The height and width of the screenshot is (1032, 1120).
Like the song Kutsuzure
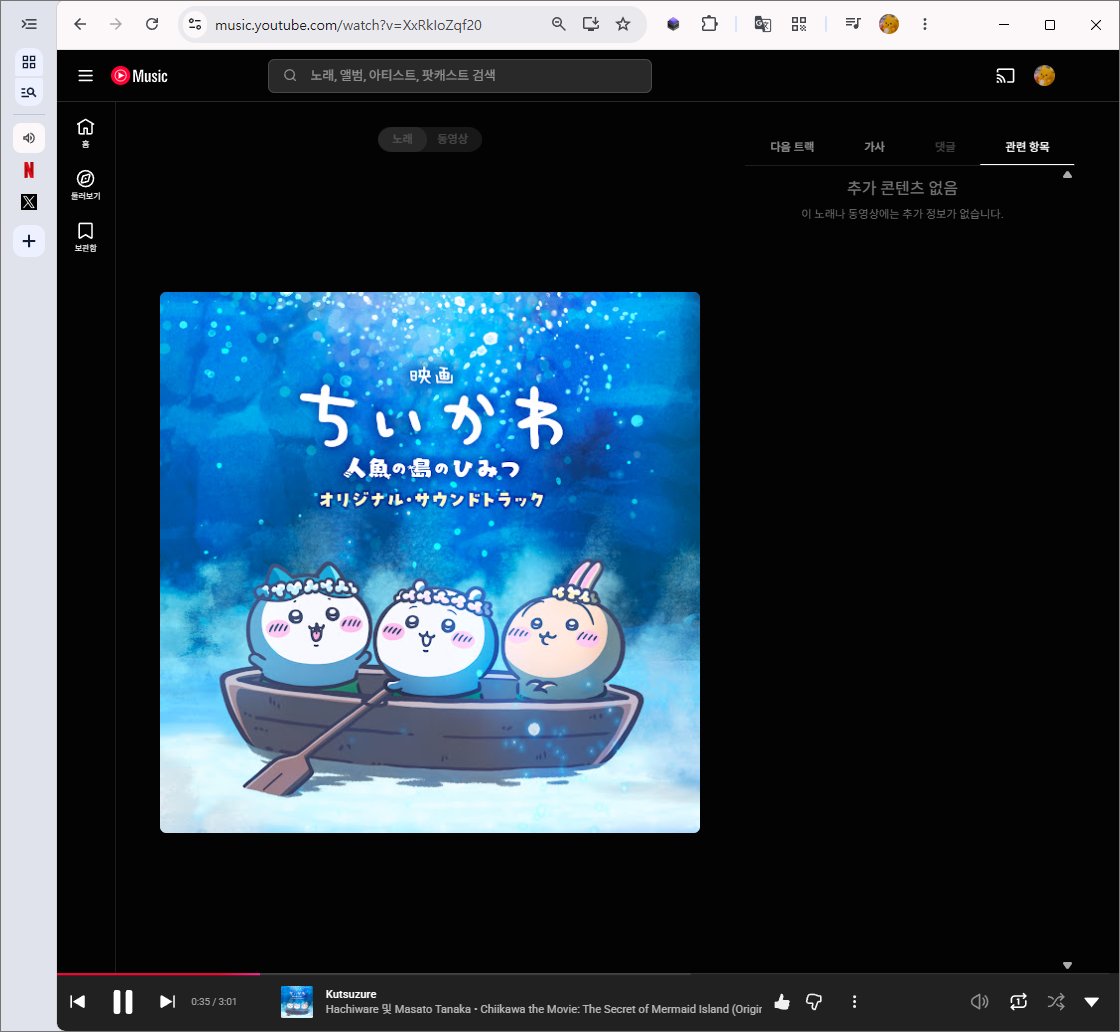pos(782,1001)
